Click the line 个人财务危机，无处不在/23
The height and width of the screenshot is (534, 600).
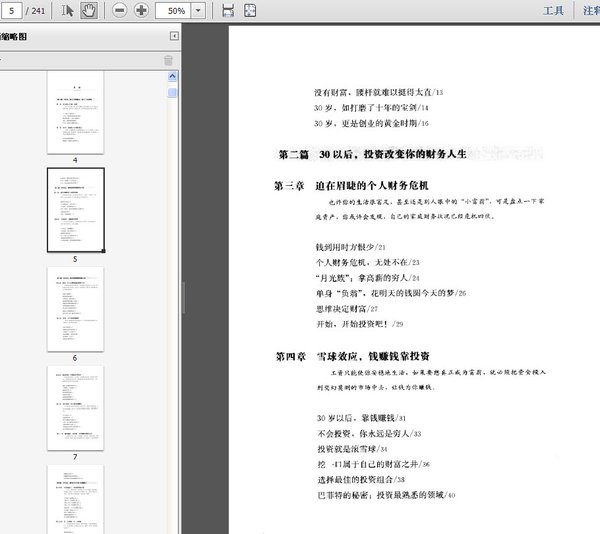click(367, 262)
